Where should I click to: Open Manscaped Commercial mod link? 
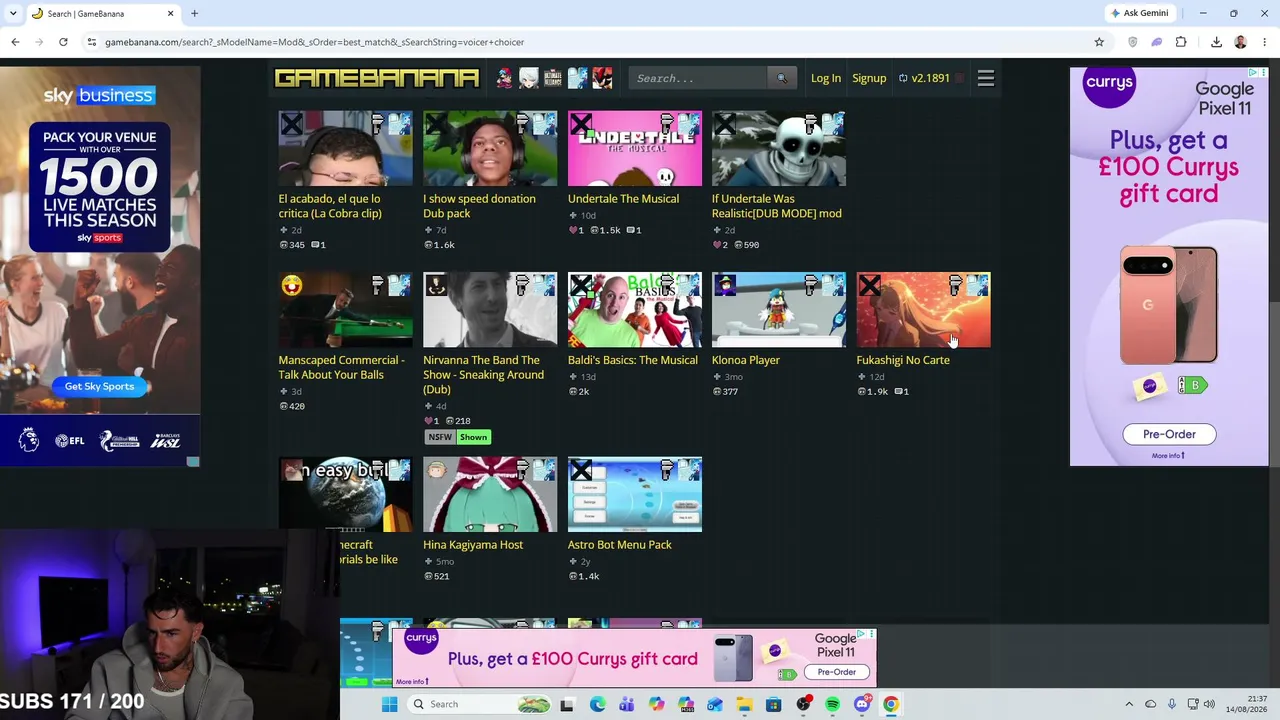[341, 367]
